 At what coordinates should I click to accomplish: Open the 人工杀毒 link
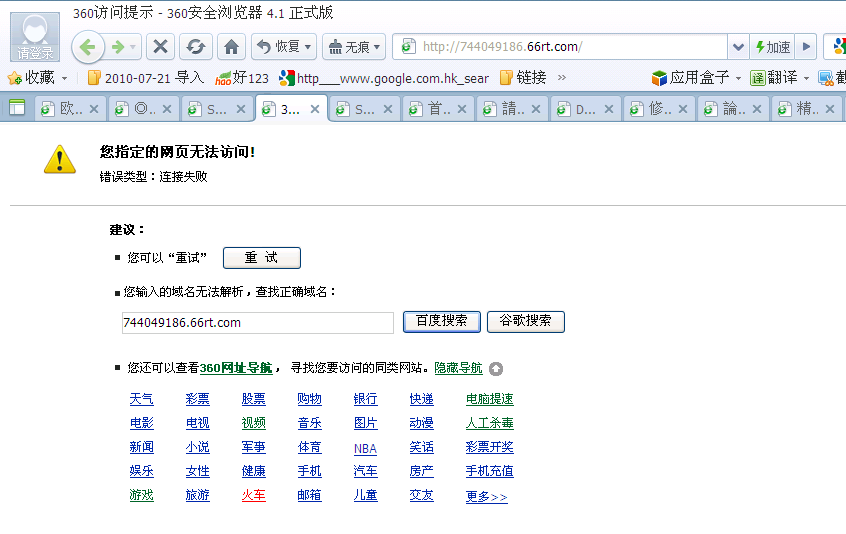(x=489, y=423)
